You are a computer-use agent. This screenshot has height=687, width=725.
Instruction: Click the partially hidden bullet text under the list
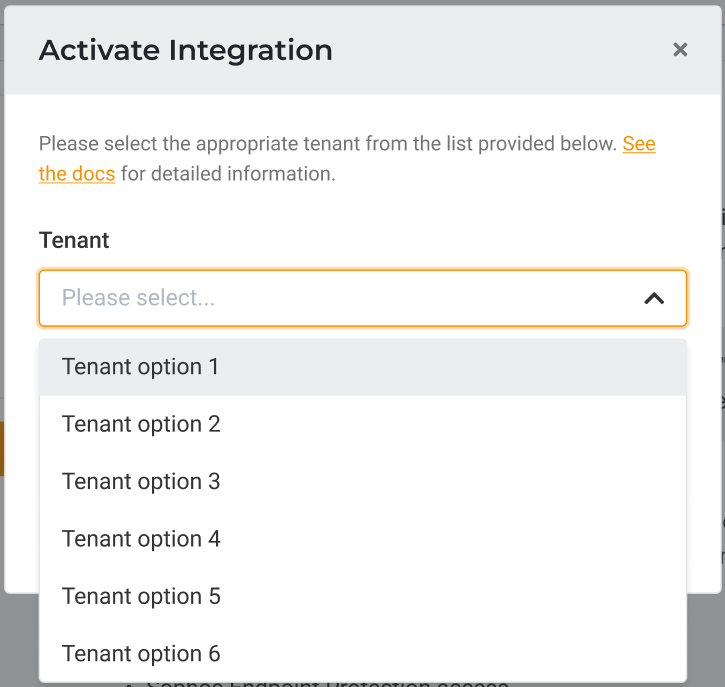coord(330,684)
